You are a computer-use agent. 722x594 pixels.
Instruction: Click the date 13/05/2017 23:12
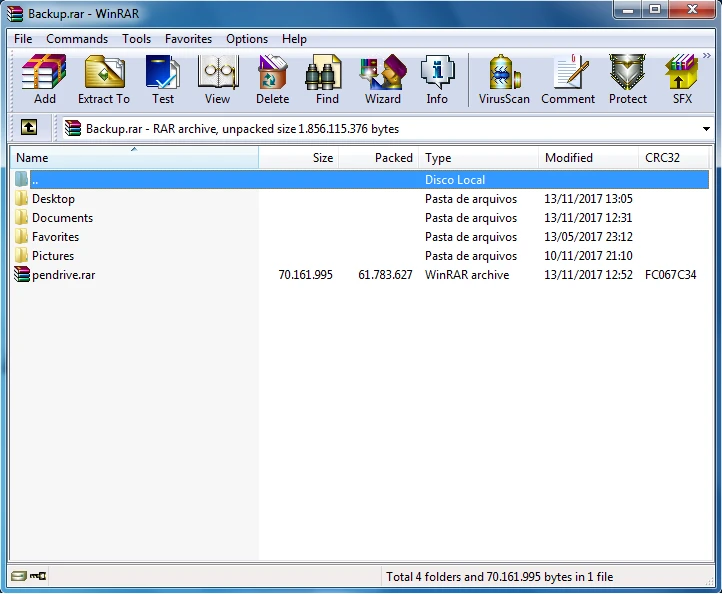[588, 237]
